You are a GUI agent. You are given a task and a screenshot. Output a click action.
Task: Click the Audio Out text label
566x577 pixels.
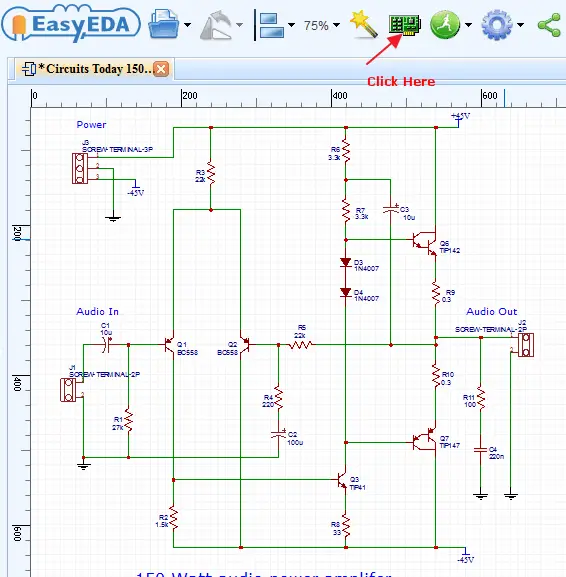pyautogui.click(x=492, y=312)
